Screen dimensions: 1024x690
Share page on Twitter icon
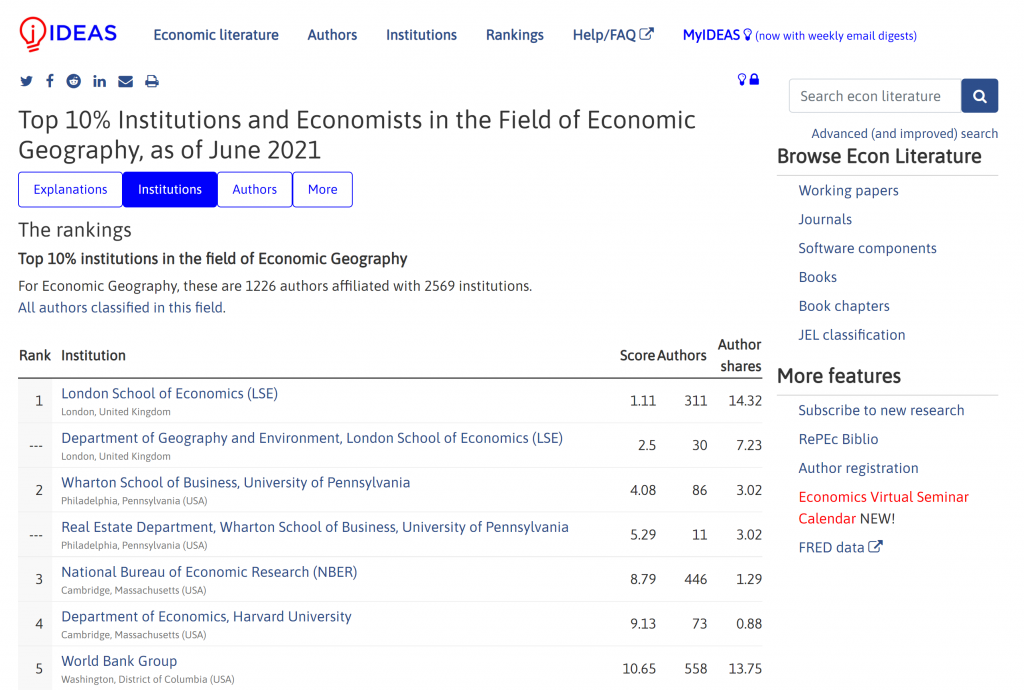tap(26, 81)
